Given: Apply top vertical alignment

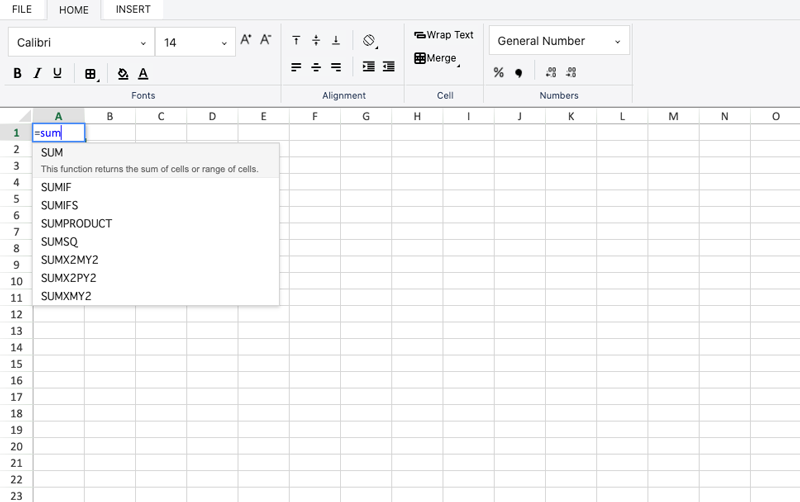Looking at the screenshot, I should click(296, 41).
